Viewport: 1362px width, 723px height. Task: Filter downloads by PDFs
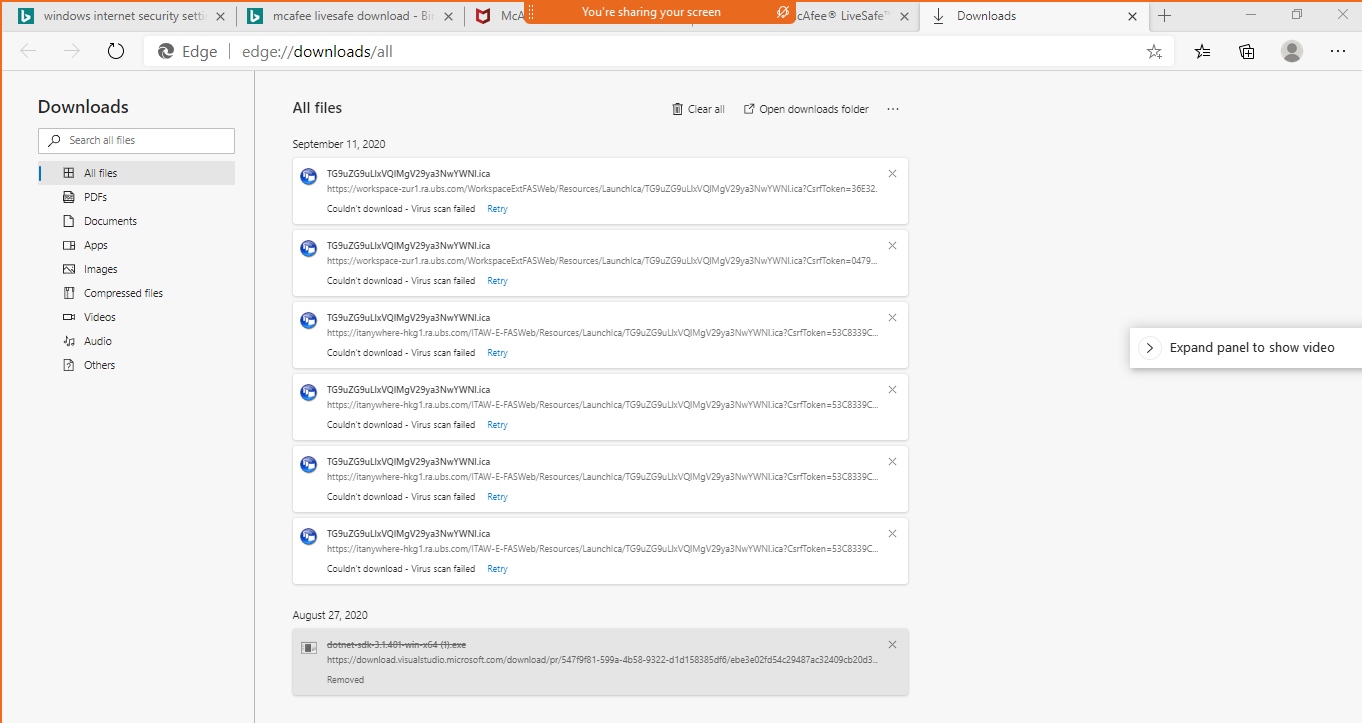(x=95, y=197)
